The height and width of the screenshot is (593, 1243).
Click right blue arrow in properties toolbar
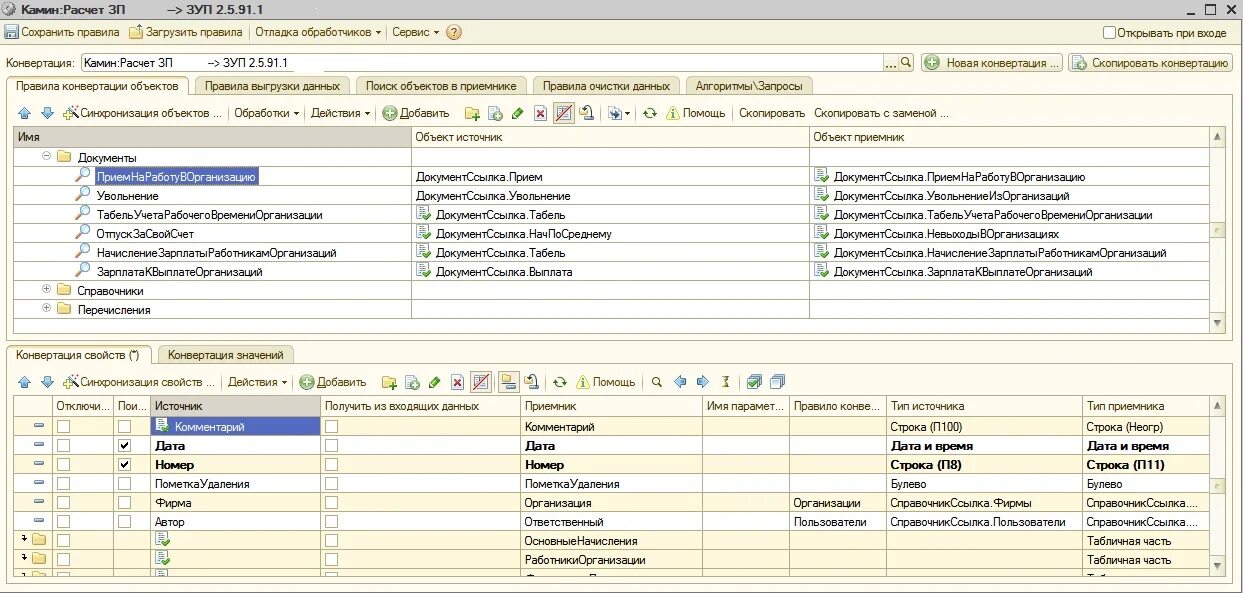(x=702, y=382)
